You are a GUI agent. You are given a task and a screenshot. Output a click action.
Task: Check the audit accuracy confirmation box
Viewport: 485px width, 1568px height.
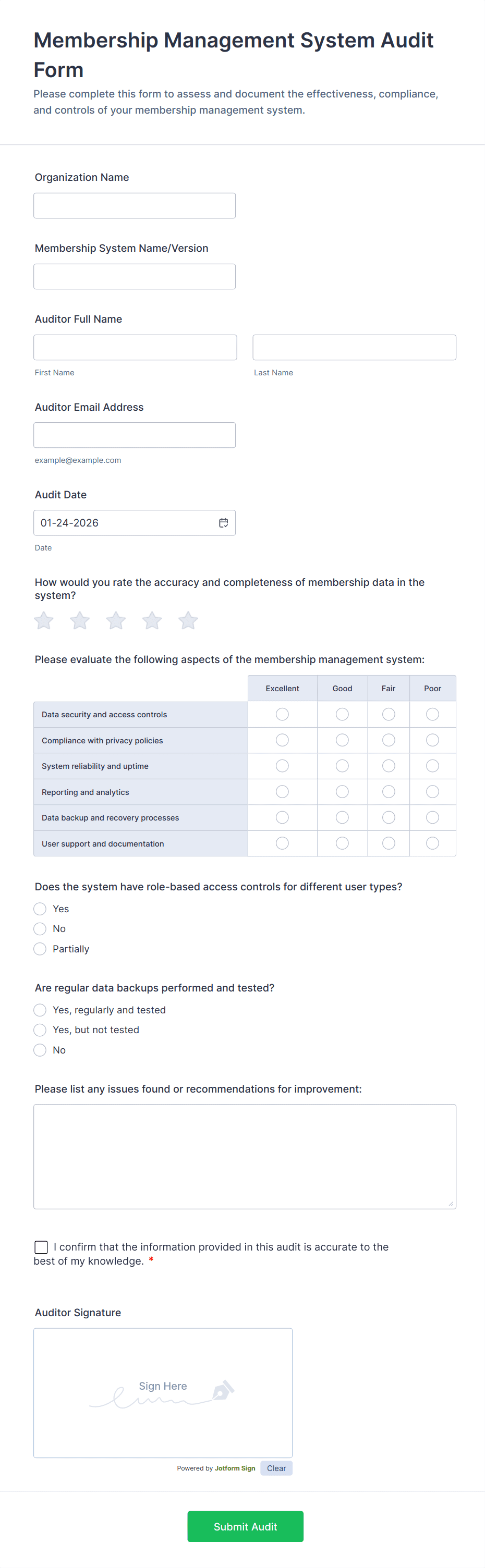click(41, 1246)
